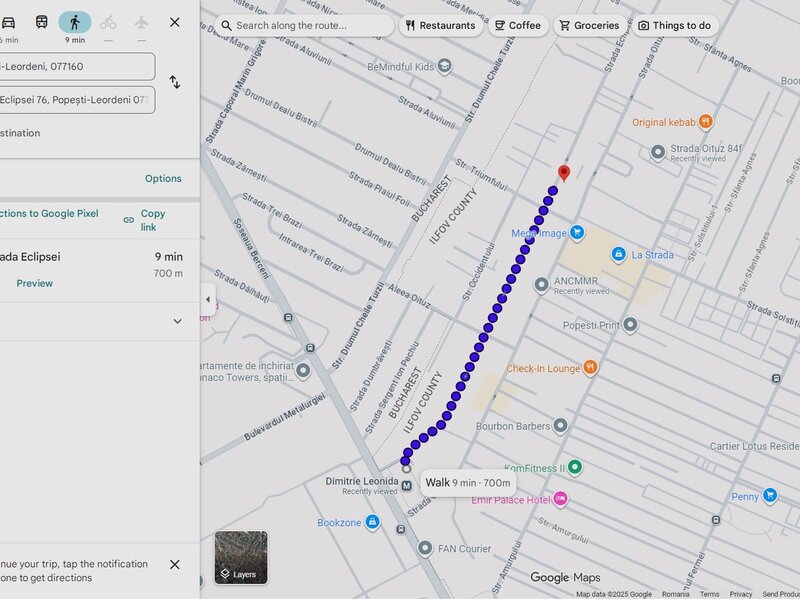Preview the Strada Eclipsei route

click(x=34, y=283)
